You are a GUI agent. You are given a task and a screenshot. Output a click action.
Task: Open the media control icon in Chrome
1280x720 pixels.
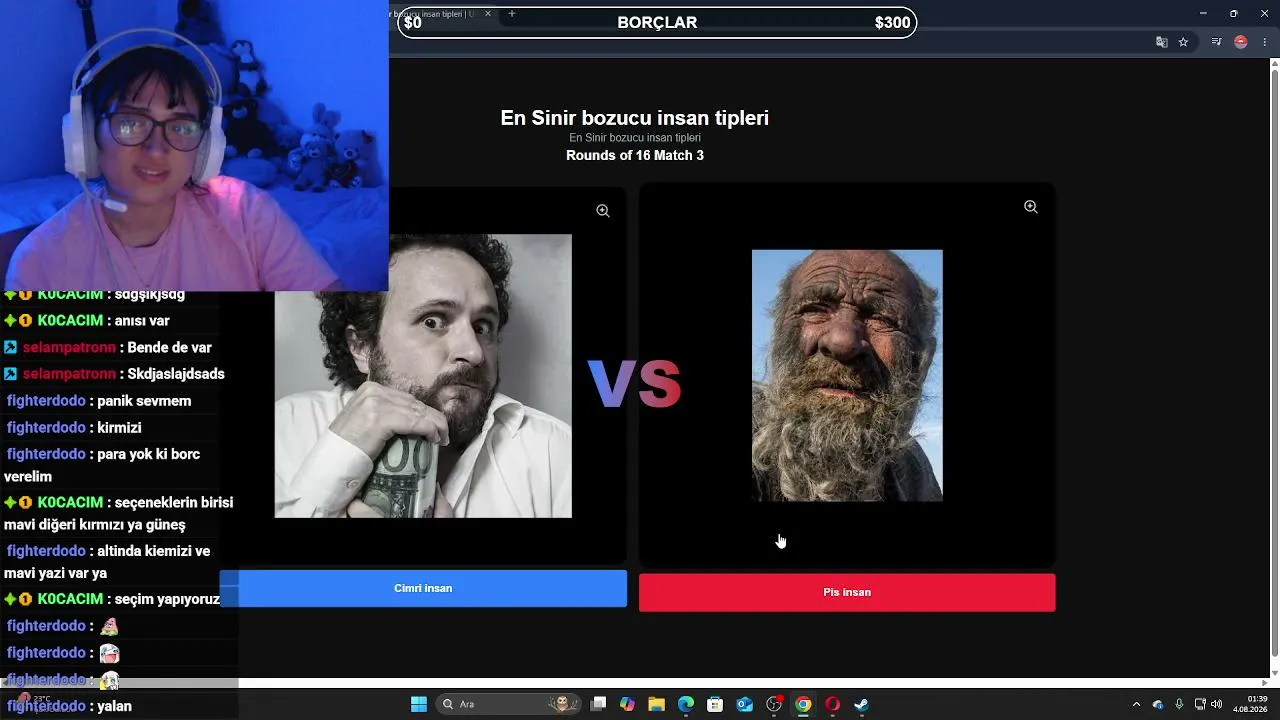point(1217,42)
